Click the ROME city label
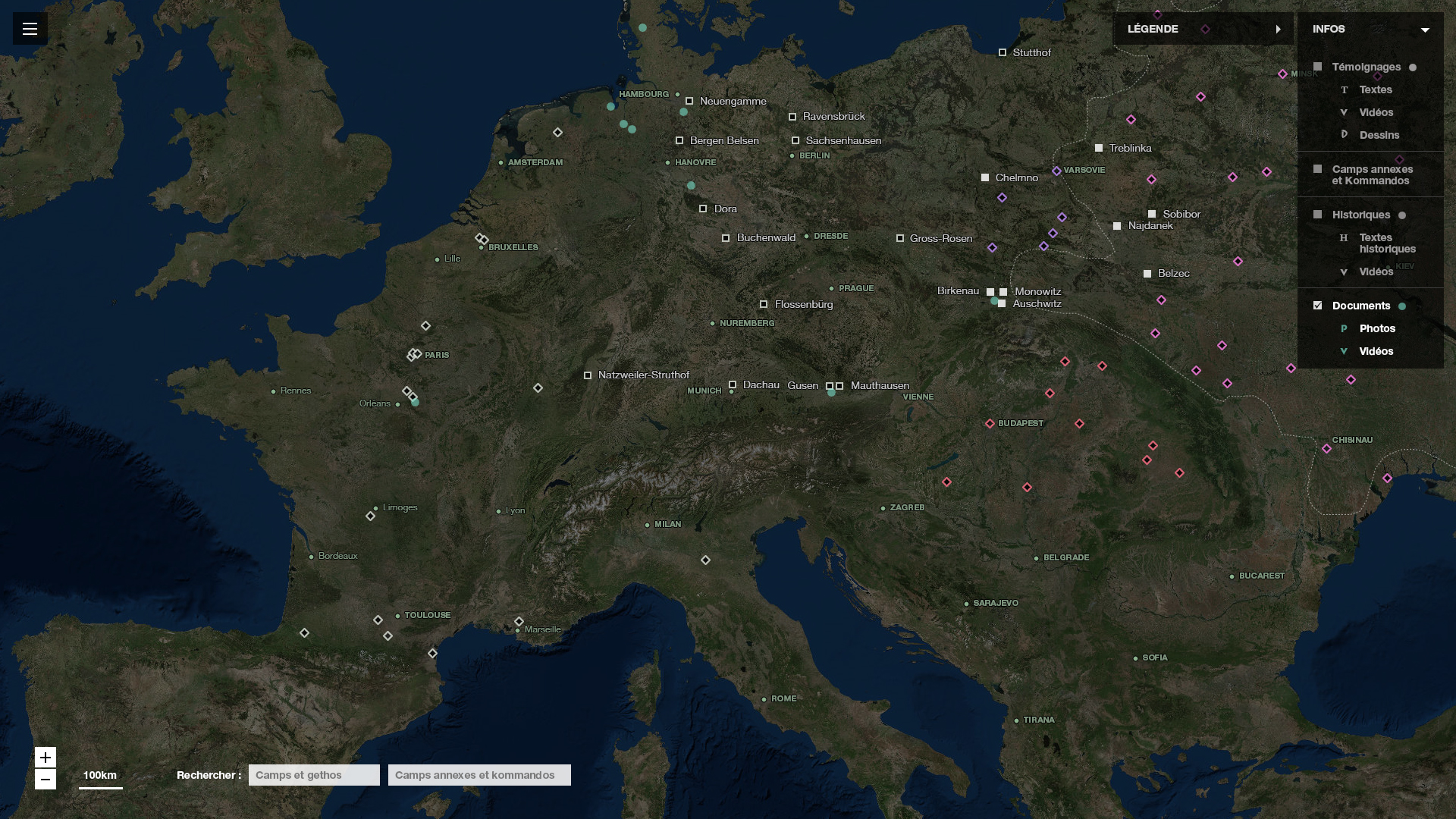 783,698
